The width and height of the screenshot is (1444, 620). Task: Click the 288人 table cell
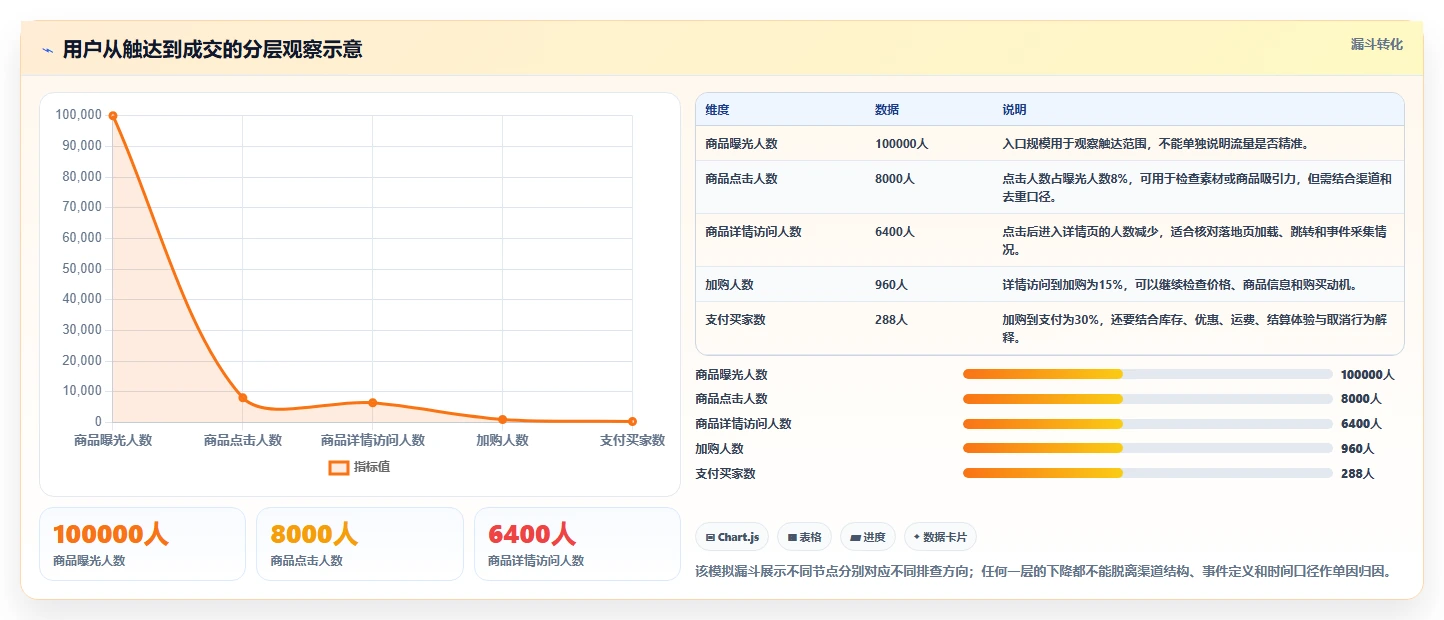point(891,320)
